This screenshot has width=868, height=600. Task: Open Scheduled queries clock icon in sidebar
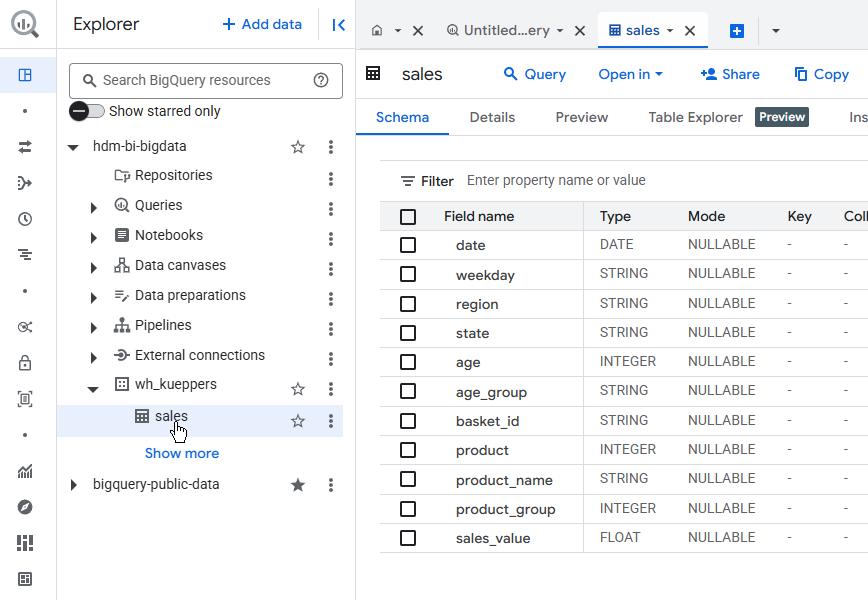25,219
